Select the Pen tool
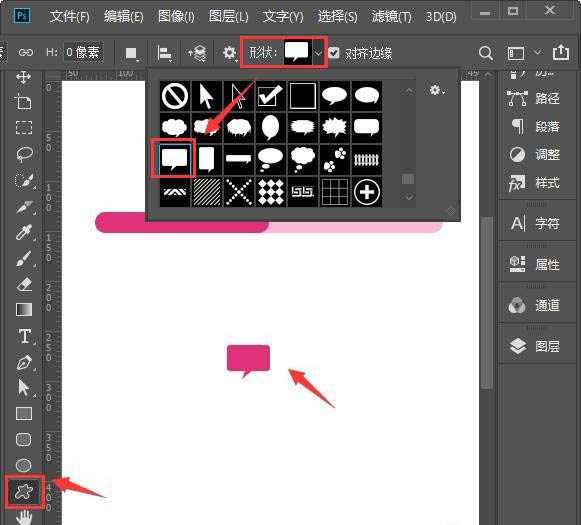581x525 pixels. (24, 363)
